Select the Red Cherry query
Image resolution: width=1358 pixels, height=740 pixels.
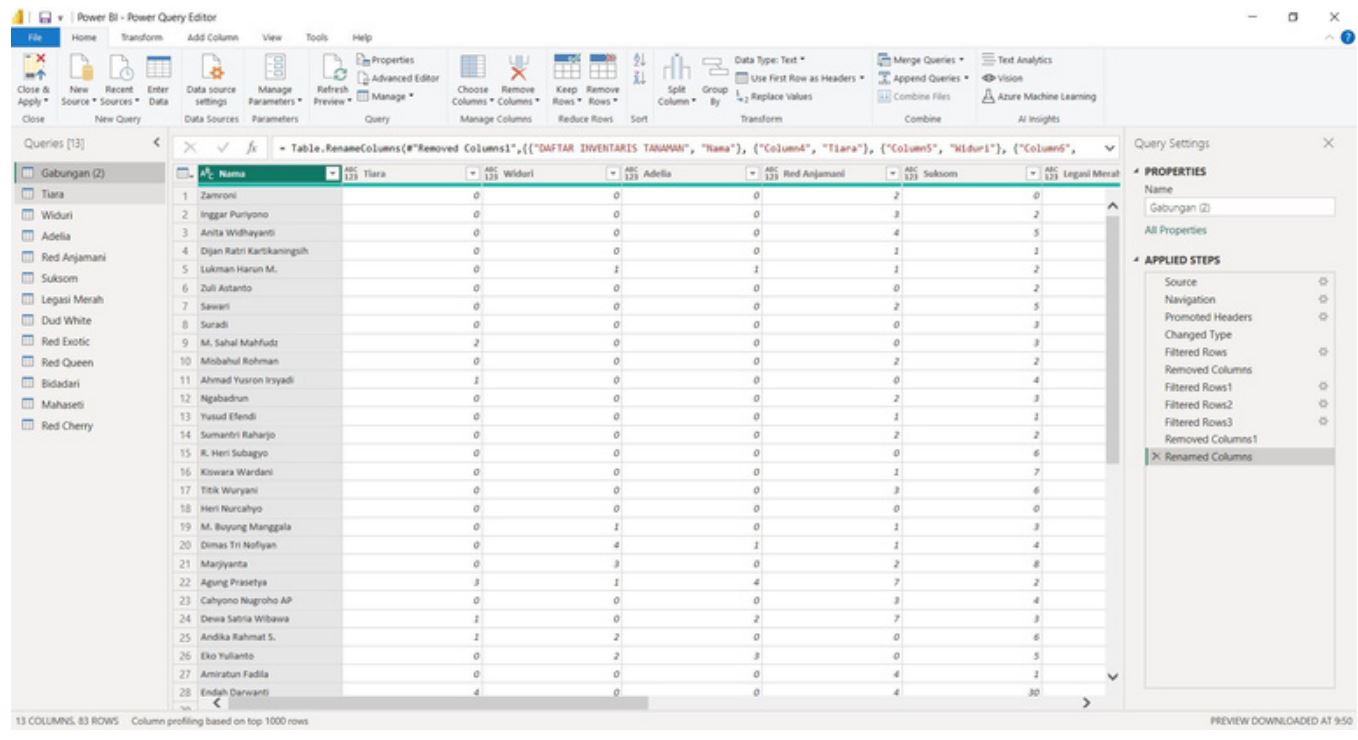90,426
